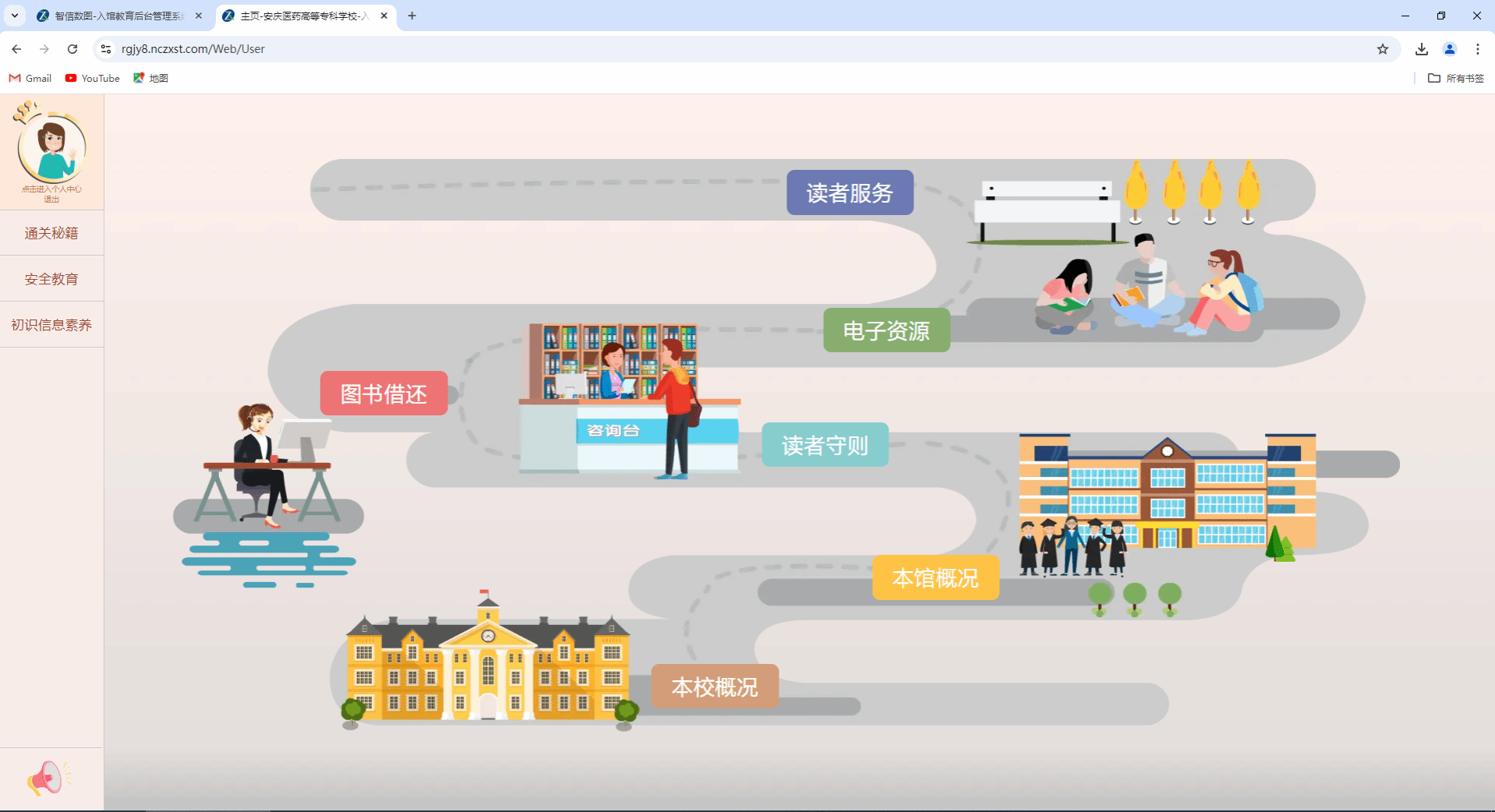Bookmark this page with the star icon
The height and width of the screenshot is (812, 1495).
tap(1382, 49)
